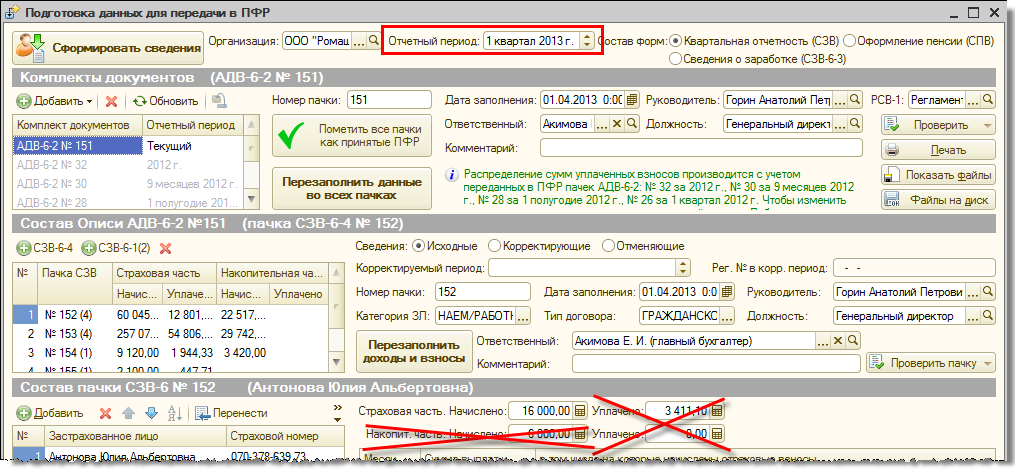Screen dimensions: 1015x470
Task: Click upper Комментарий input field
Action: coord(702,148)
